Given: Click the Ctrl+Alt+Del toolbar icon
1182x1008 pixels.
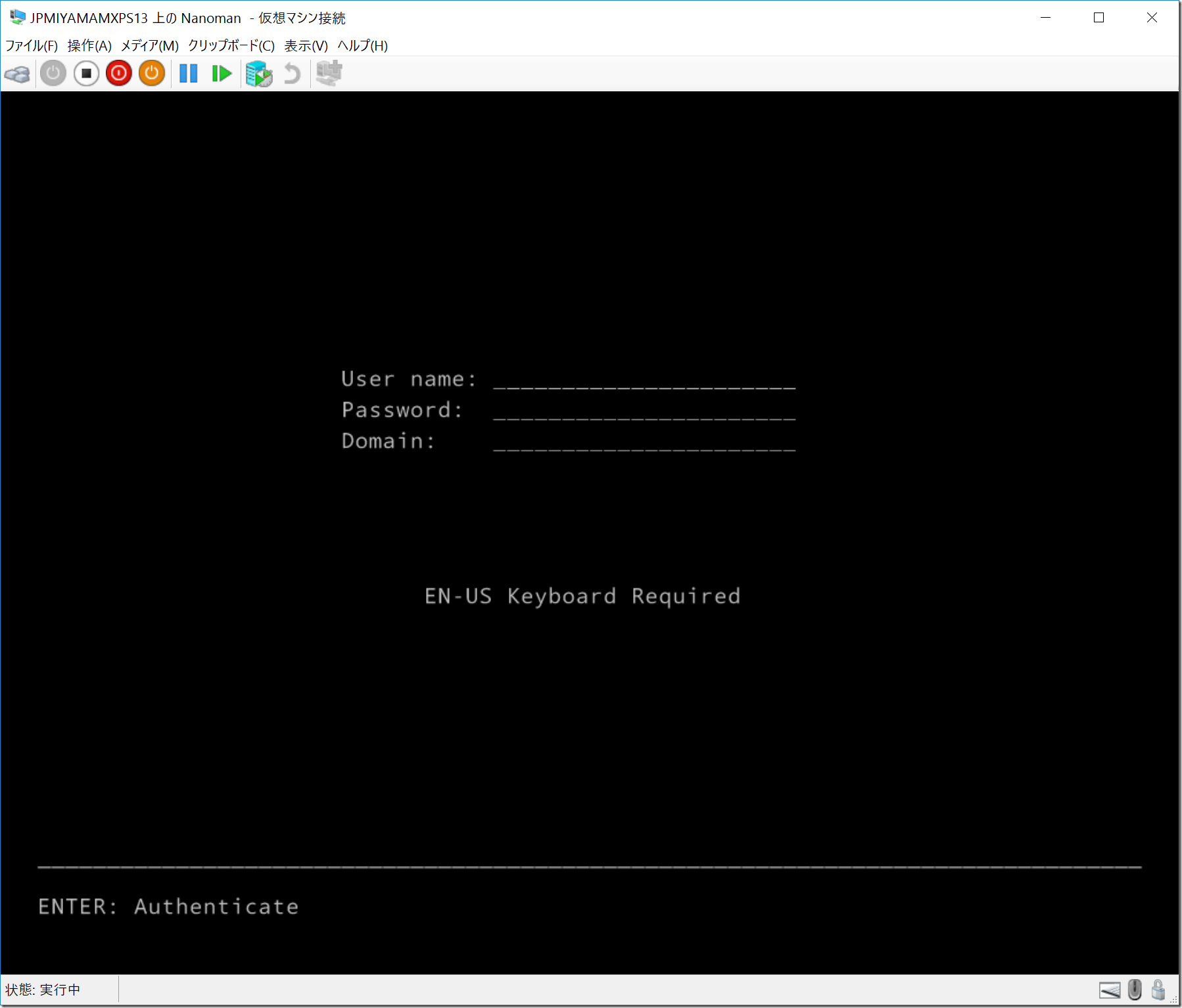Looking at the screenshot, I should tap(17, 74).
